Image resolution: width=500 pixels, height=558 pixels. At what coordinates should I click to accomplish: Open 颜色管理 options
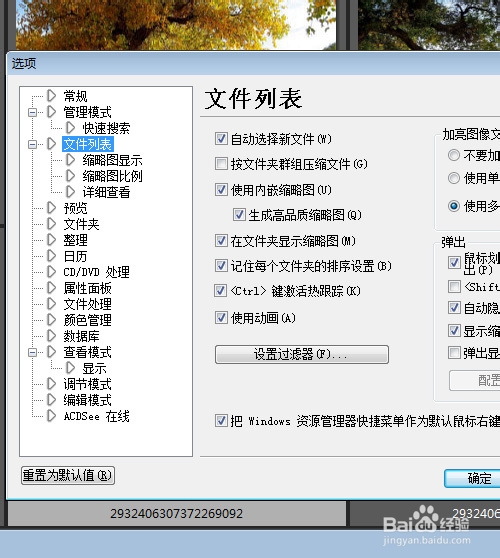tap(87, 320)
